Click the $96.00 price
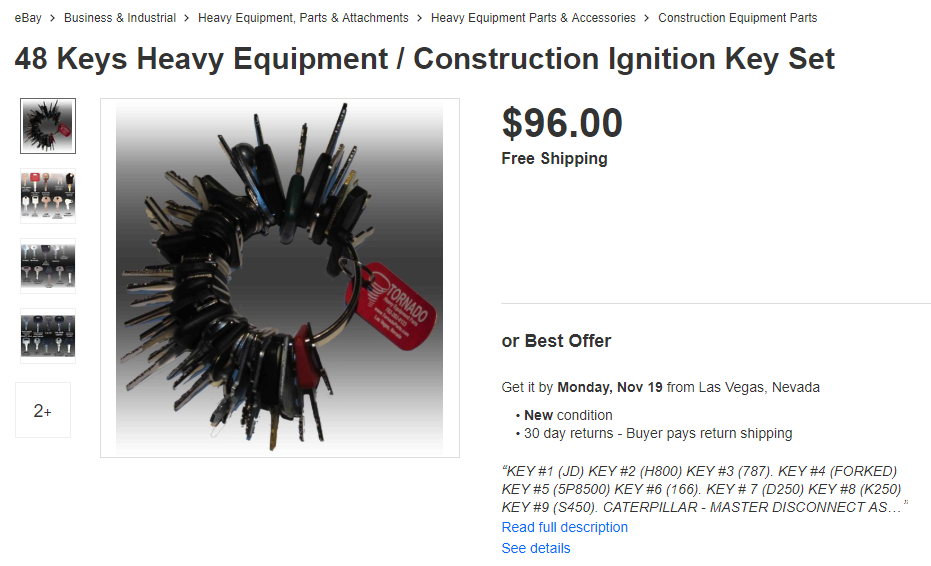 tap(562, 123)
